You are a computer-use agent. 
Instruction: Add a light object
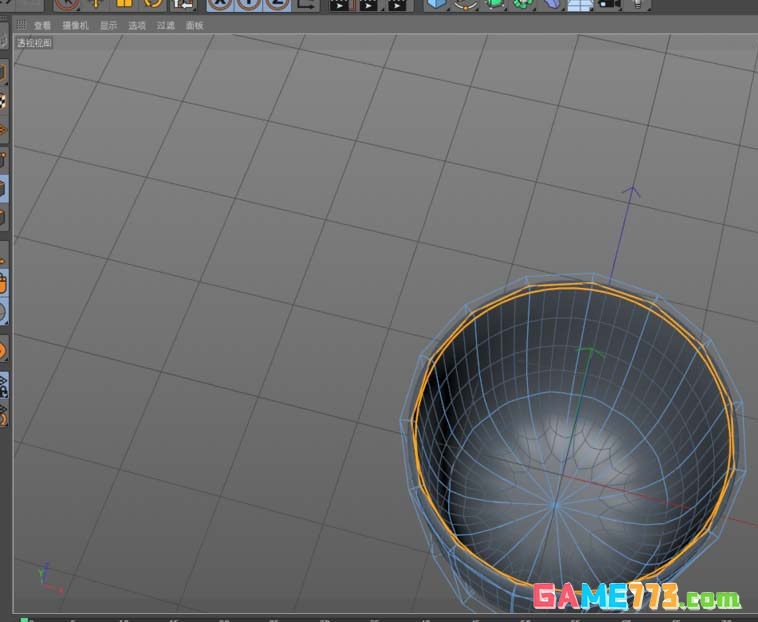tap(638, 4)
